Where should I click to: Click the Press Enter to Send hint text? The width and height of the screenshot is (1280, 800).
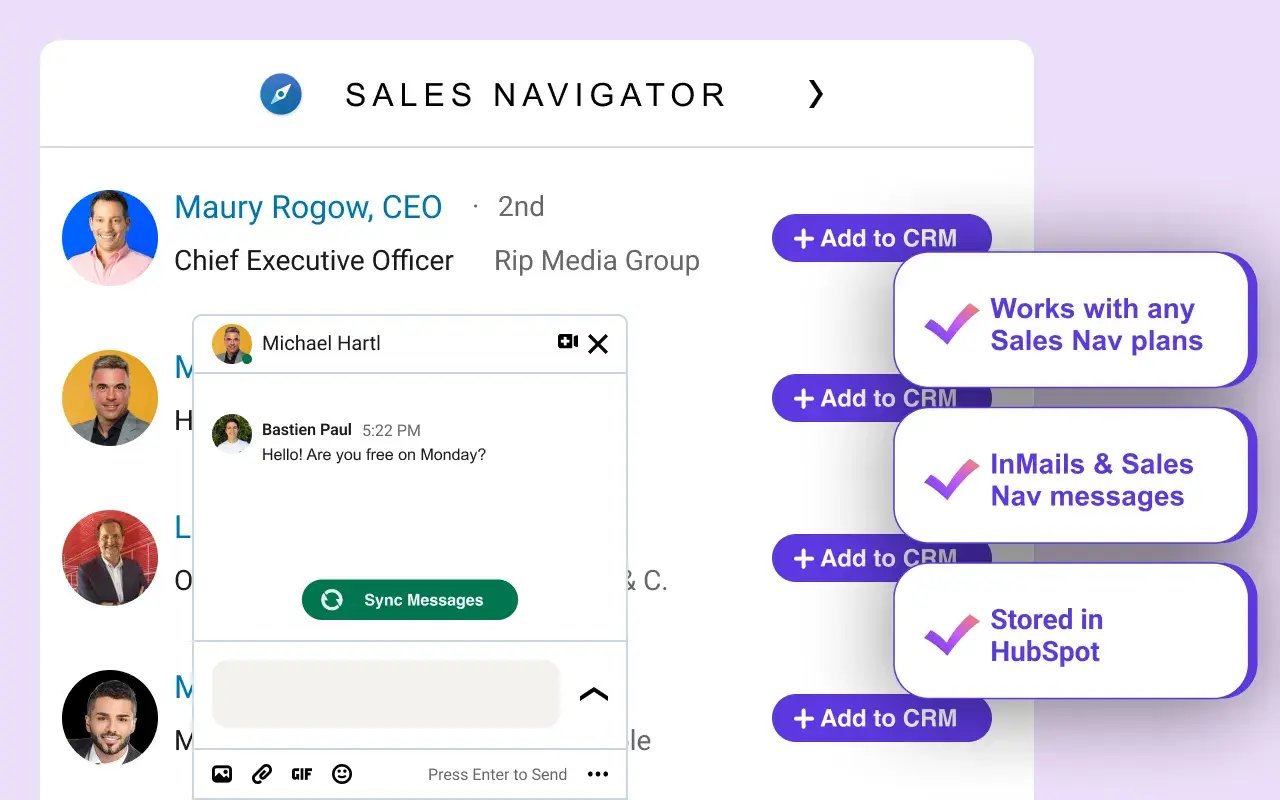click(x=497, y=774)
